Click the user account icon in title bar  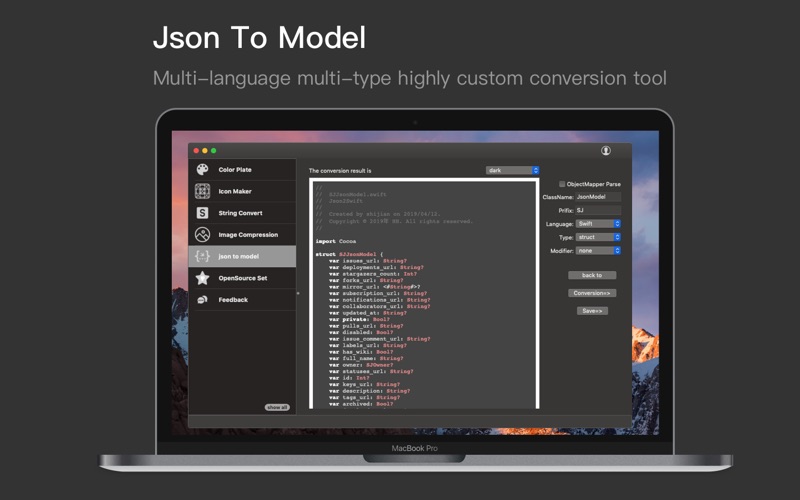[x=606, y=151]
